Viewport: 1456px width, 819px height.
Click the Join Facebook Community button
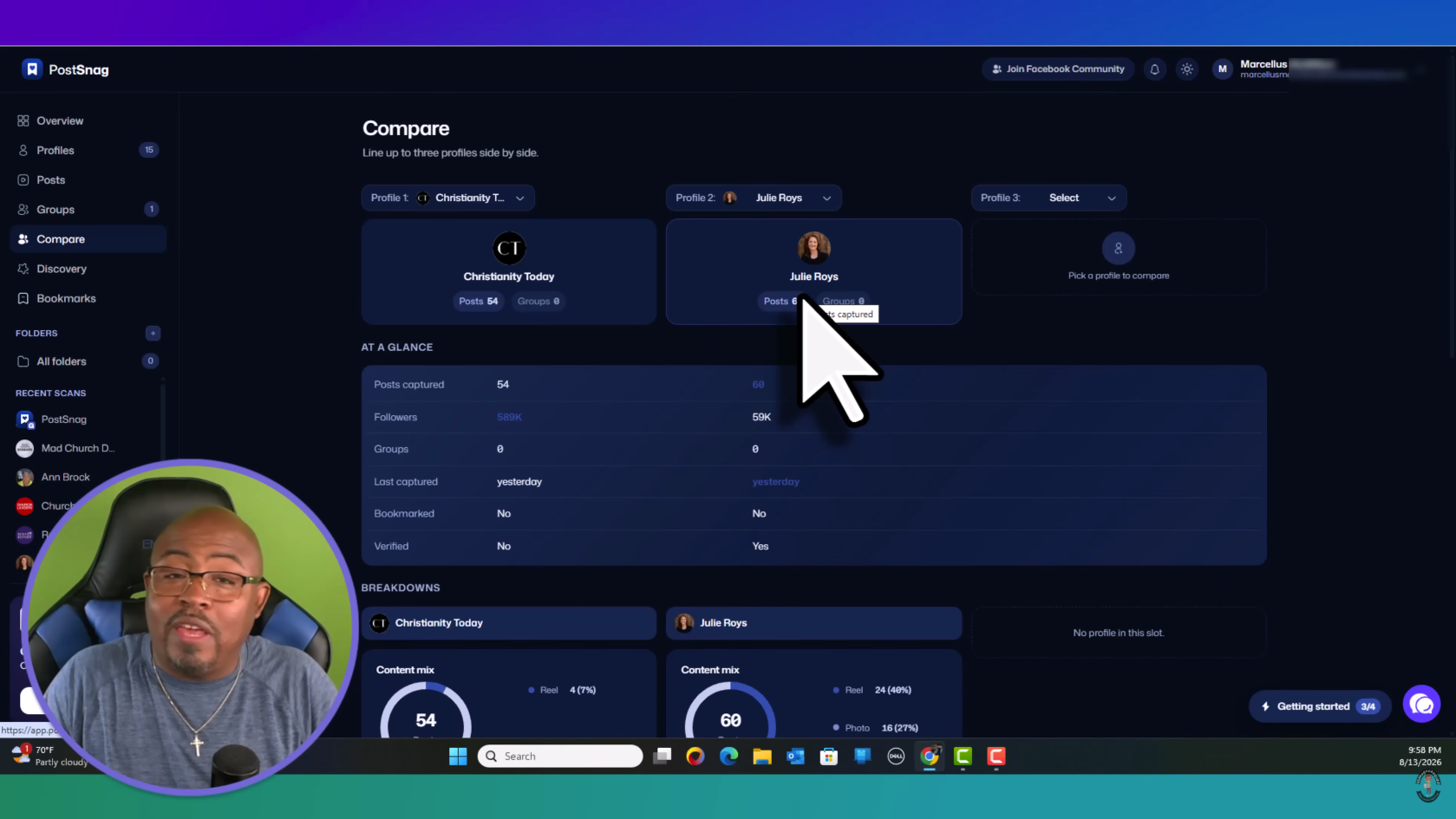tap(1058, 69)
